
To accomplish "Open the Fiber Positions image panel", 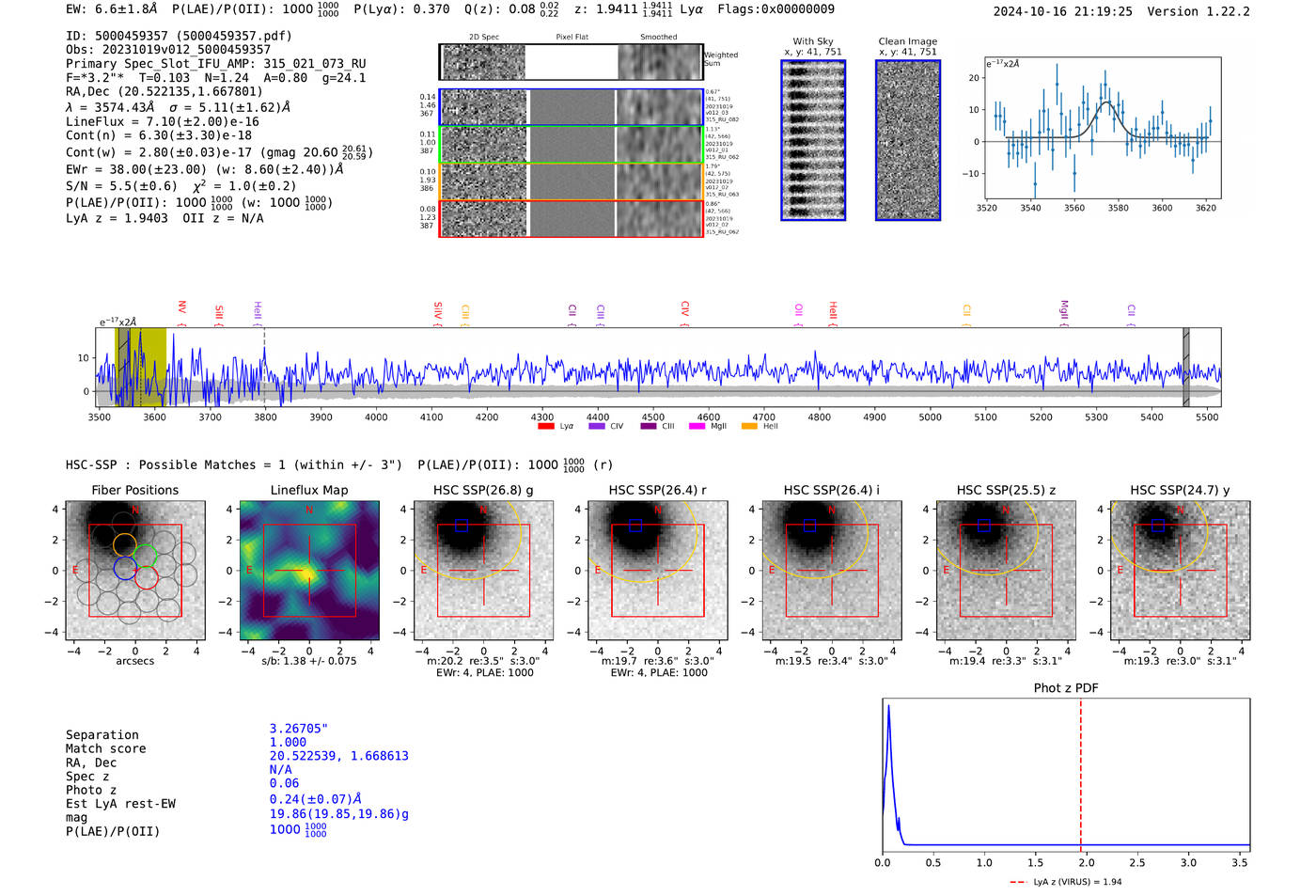I will [135, 571].
